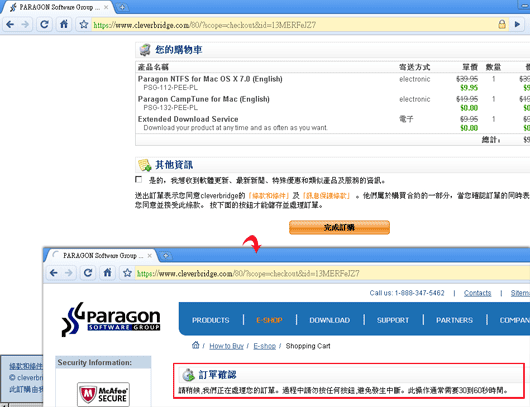Open PRODUCTS menu in Paragon navigation
This screenshot has height=407, width=530.
(x=211, y=320)
